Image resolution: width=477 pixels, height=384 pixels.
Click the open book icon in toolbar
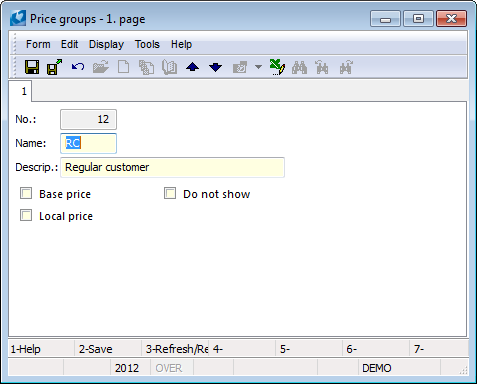[x=169, y=67]
